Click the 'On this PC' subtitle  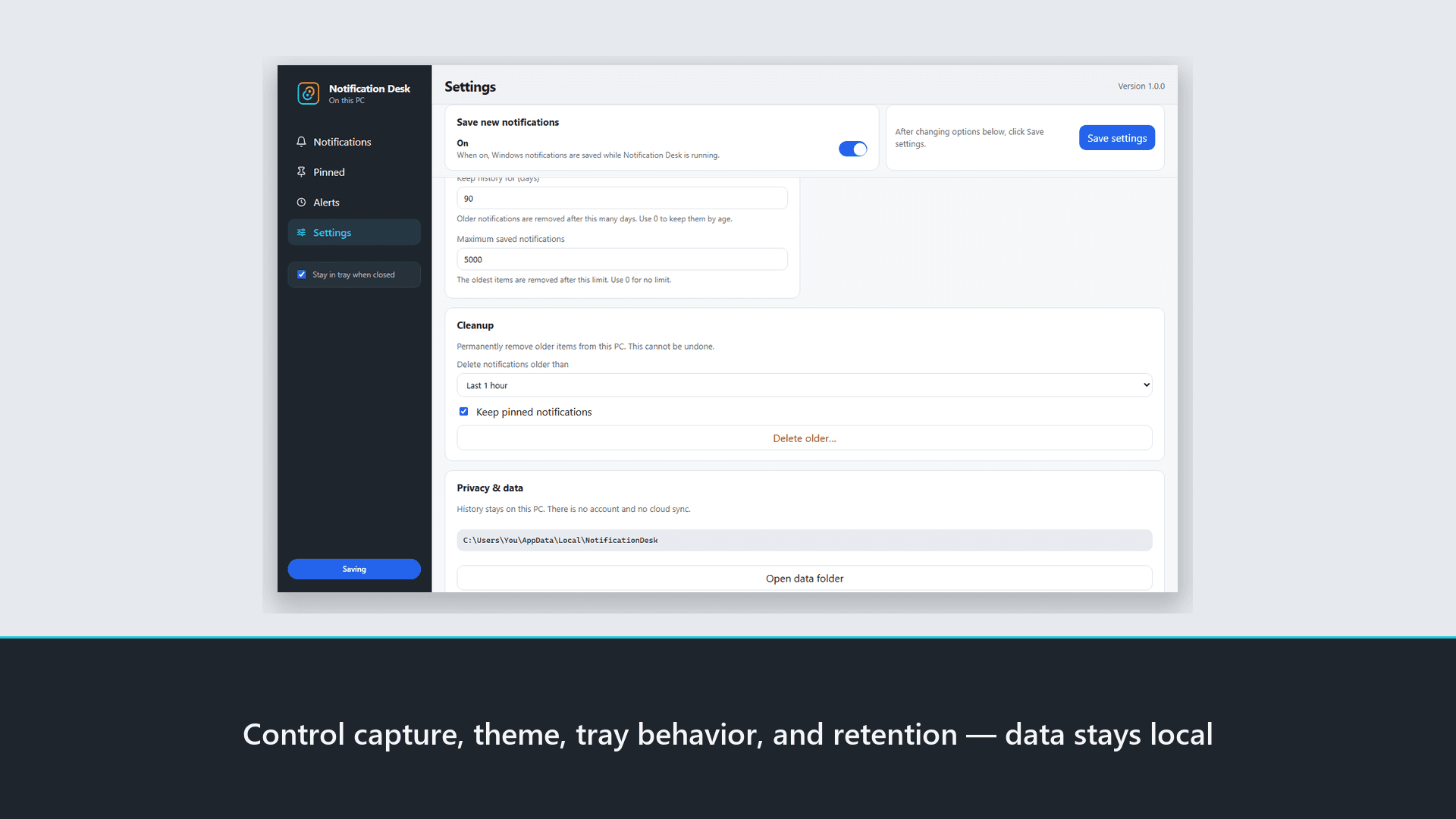coord(347,101)
